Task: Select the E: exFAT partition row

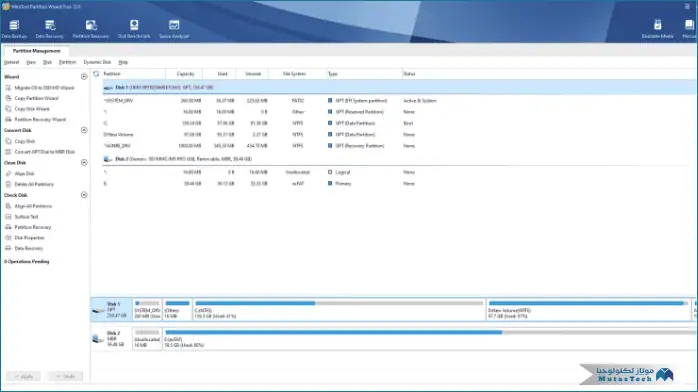Action: (399, 183)
